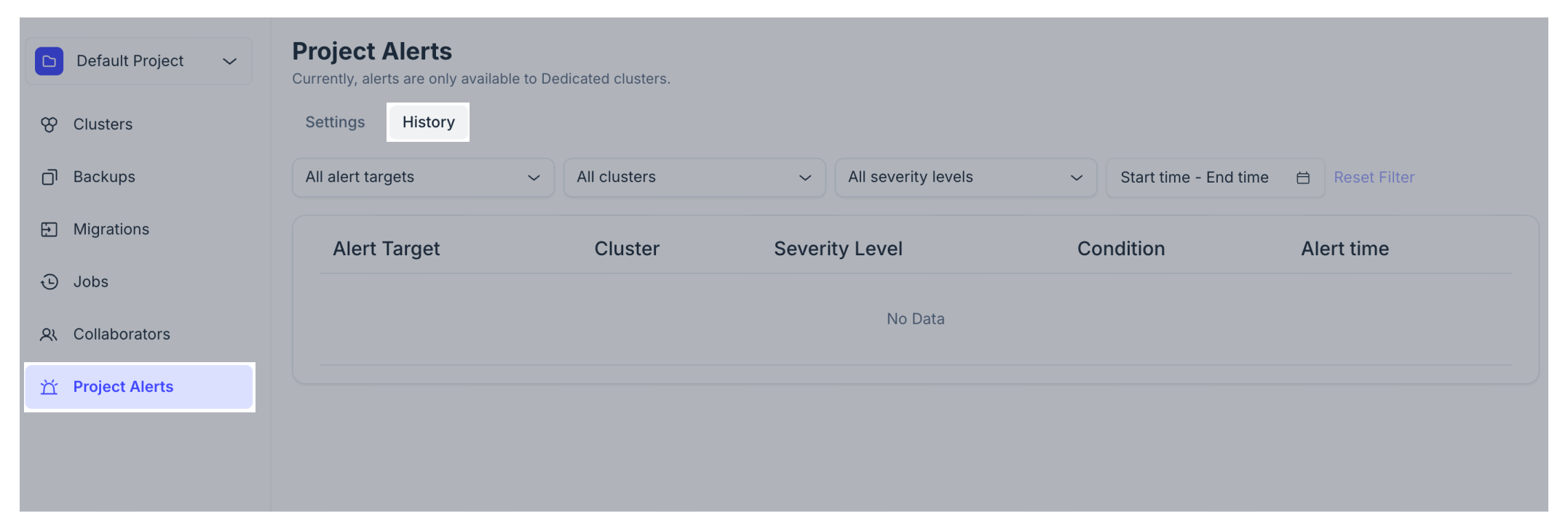Click the Alert time column header
The width and height of the screenshot is (1568, 528).
tap(1345, 249)
